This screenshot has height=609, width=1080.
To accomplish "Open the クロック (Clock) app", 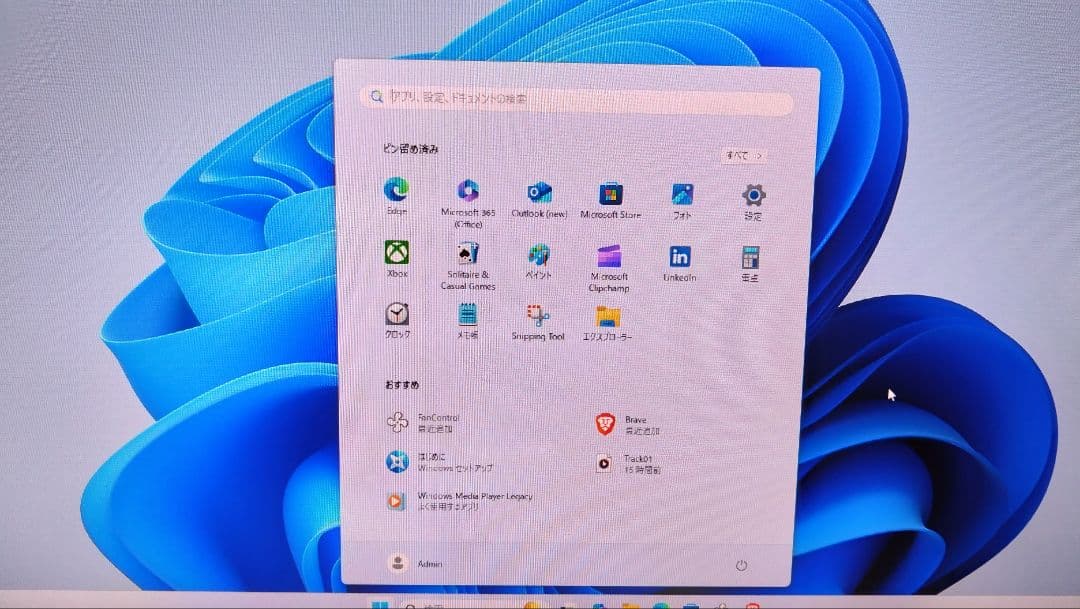I will pos(397,318).
